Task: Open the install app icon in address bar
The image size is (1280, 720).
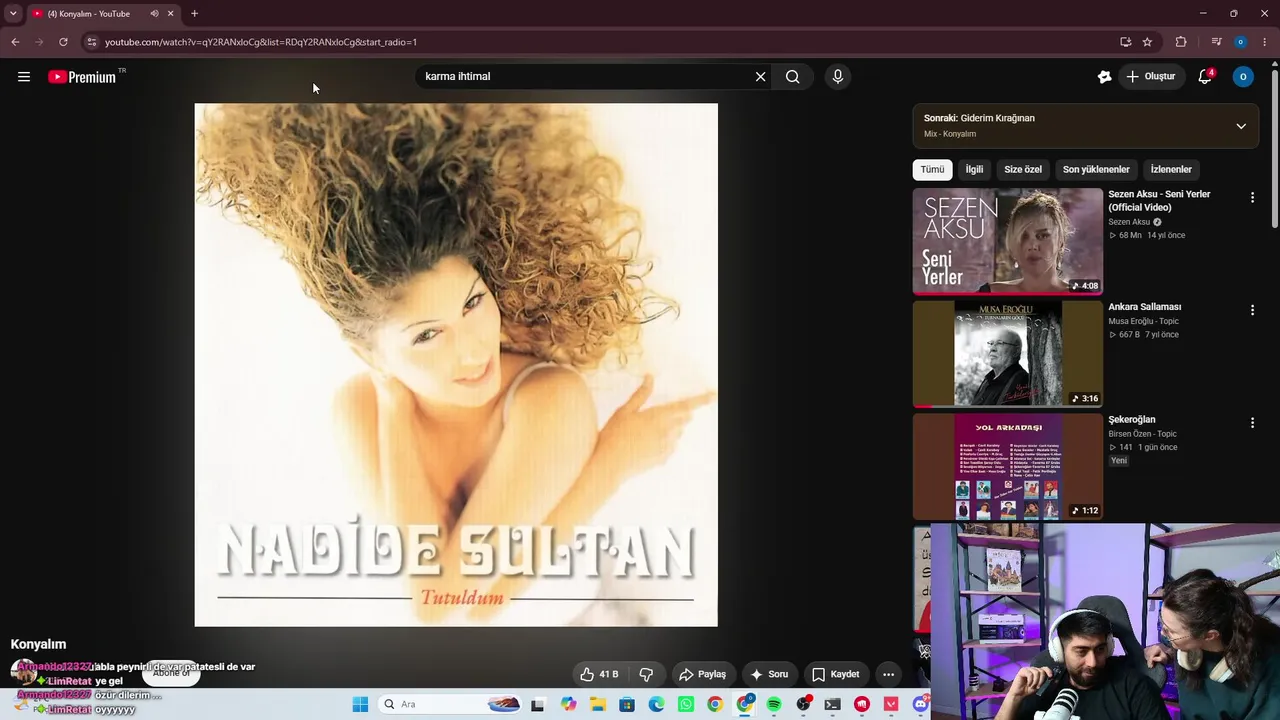Action: tap(1125, 42)
